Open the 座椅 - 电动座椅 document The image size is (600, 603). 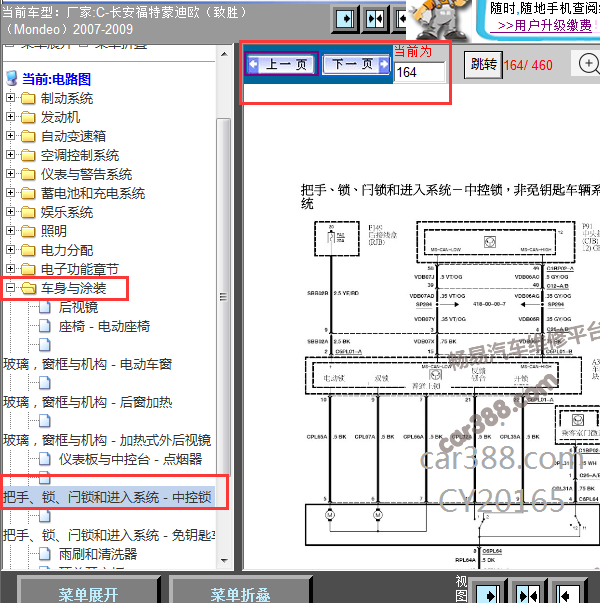104,326
